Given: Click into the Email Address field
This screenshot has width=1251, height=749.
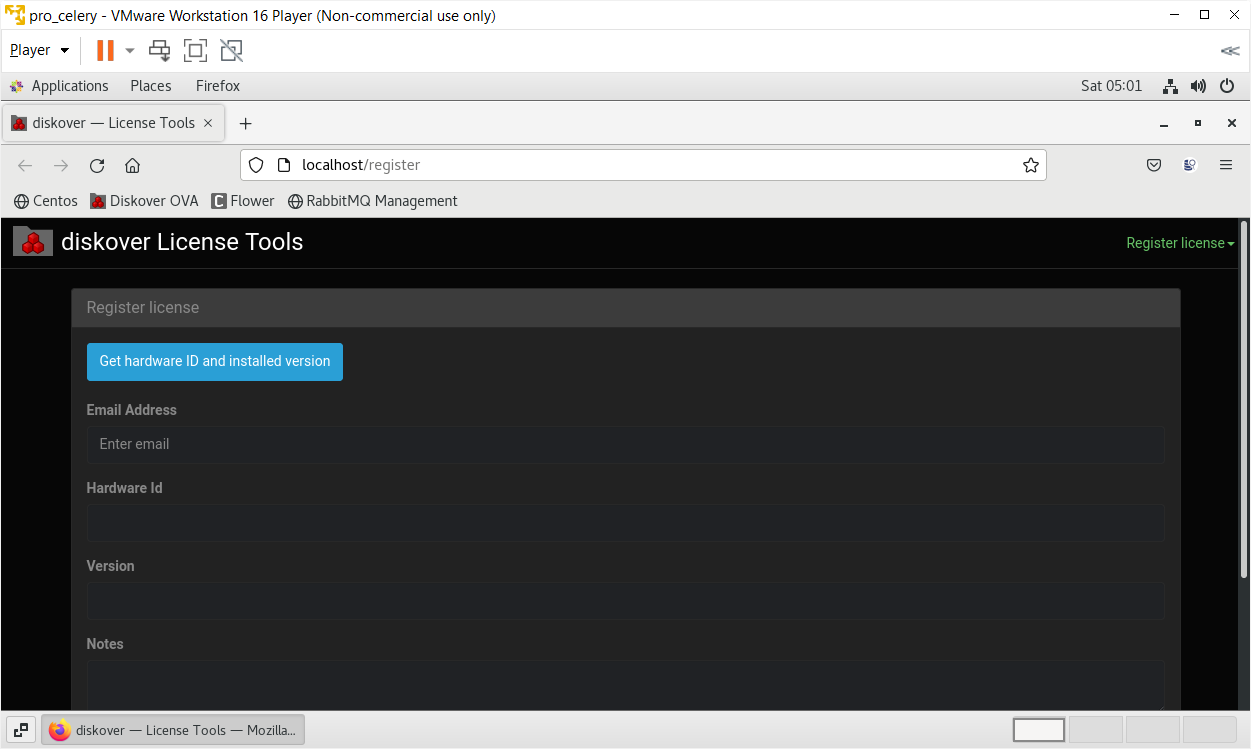Looking at the screenshot, I should pos(625,444).
